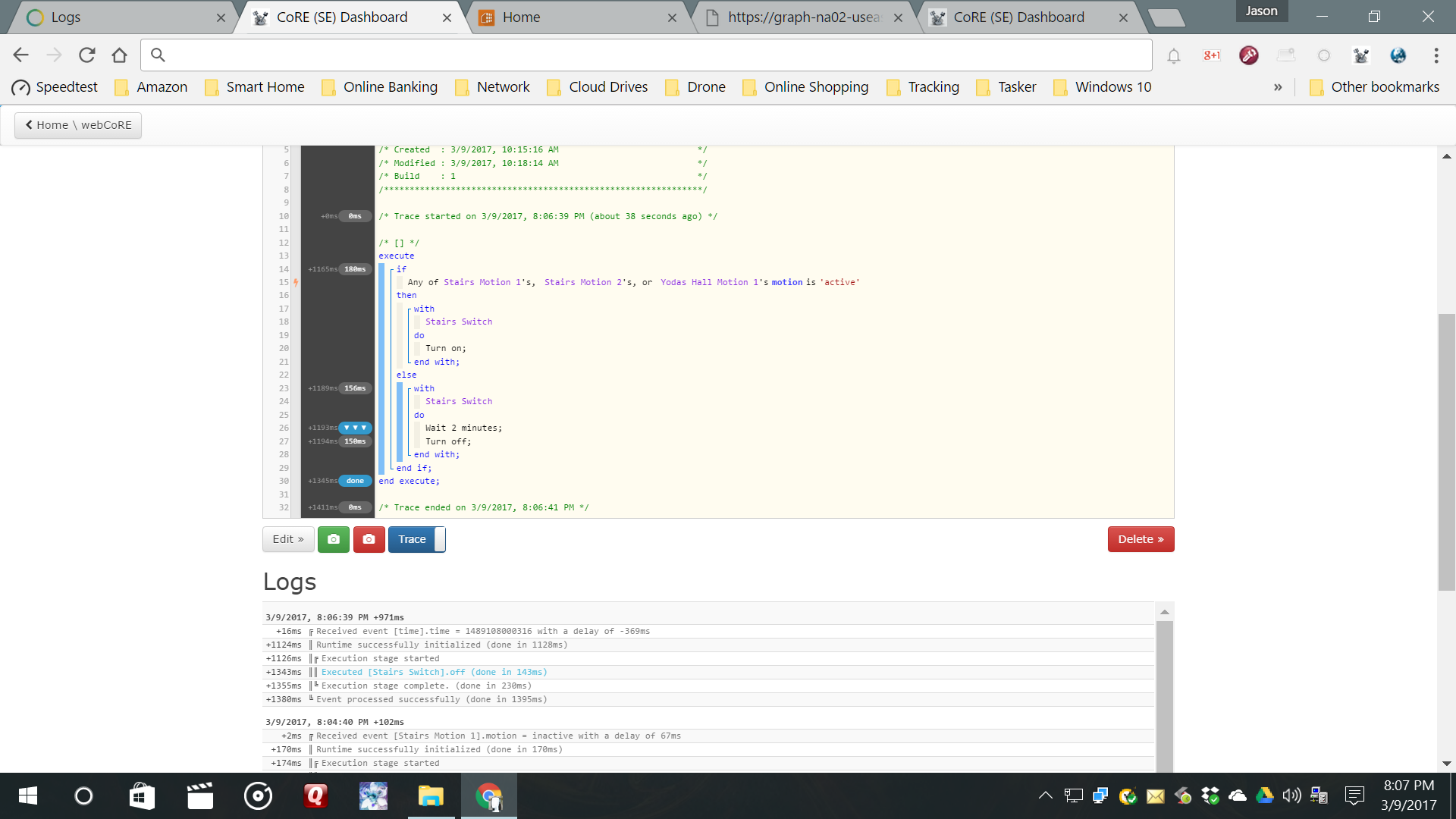Click the blue done badge on line 30

point(355,481)
